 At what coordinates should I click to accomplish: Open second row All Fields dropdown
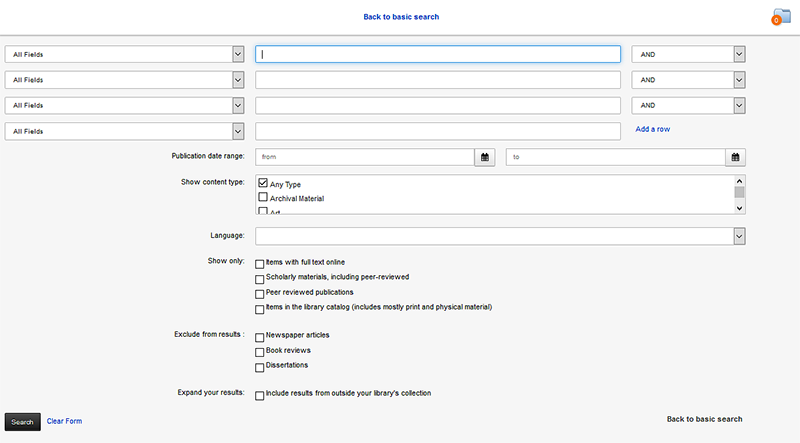[124, 80]
